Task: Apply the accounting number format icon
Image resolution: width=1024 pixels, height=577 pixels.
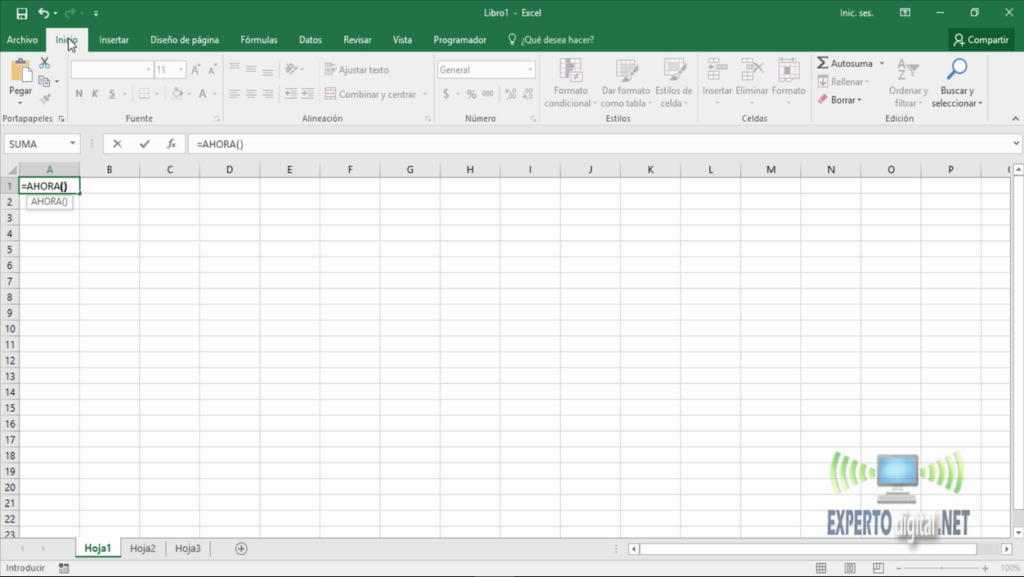Action: (x=446, y=93)
